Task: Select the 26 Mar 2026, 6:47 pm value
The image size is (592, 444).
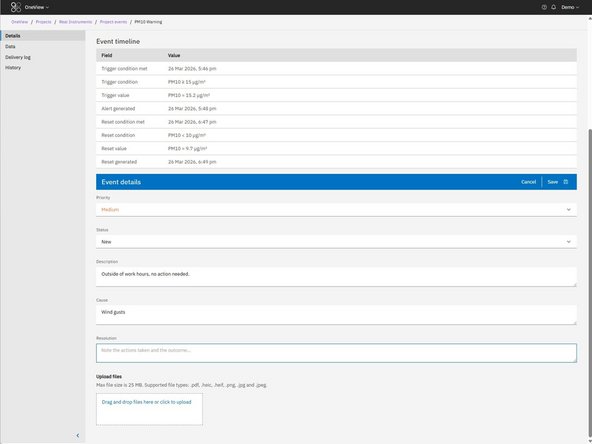Action: pos(192,122)
